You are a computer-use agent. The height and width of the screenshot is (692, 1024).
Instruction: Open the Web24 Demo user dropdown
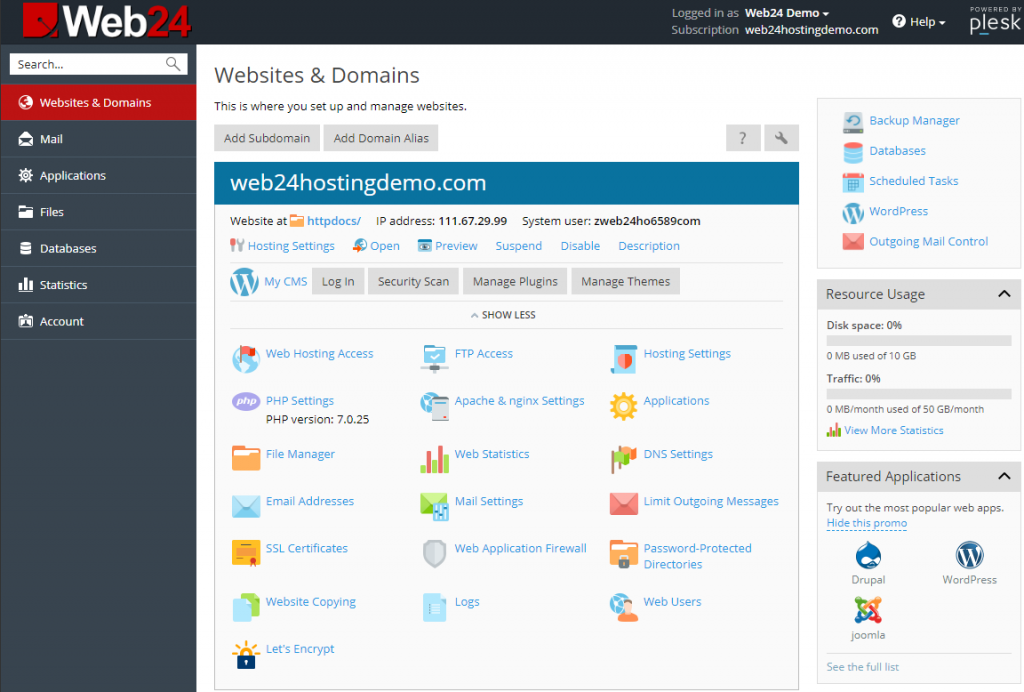click(786, 13)
